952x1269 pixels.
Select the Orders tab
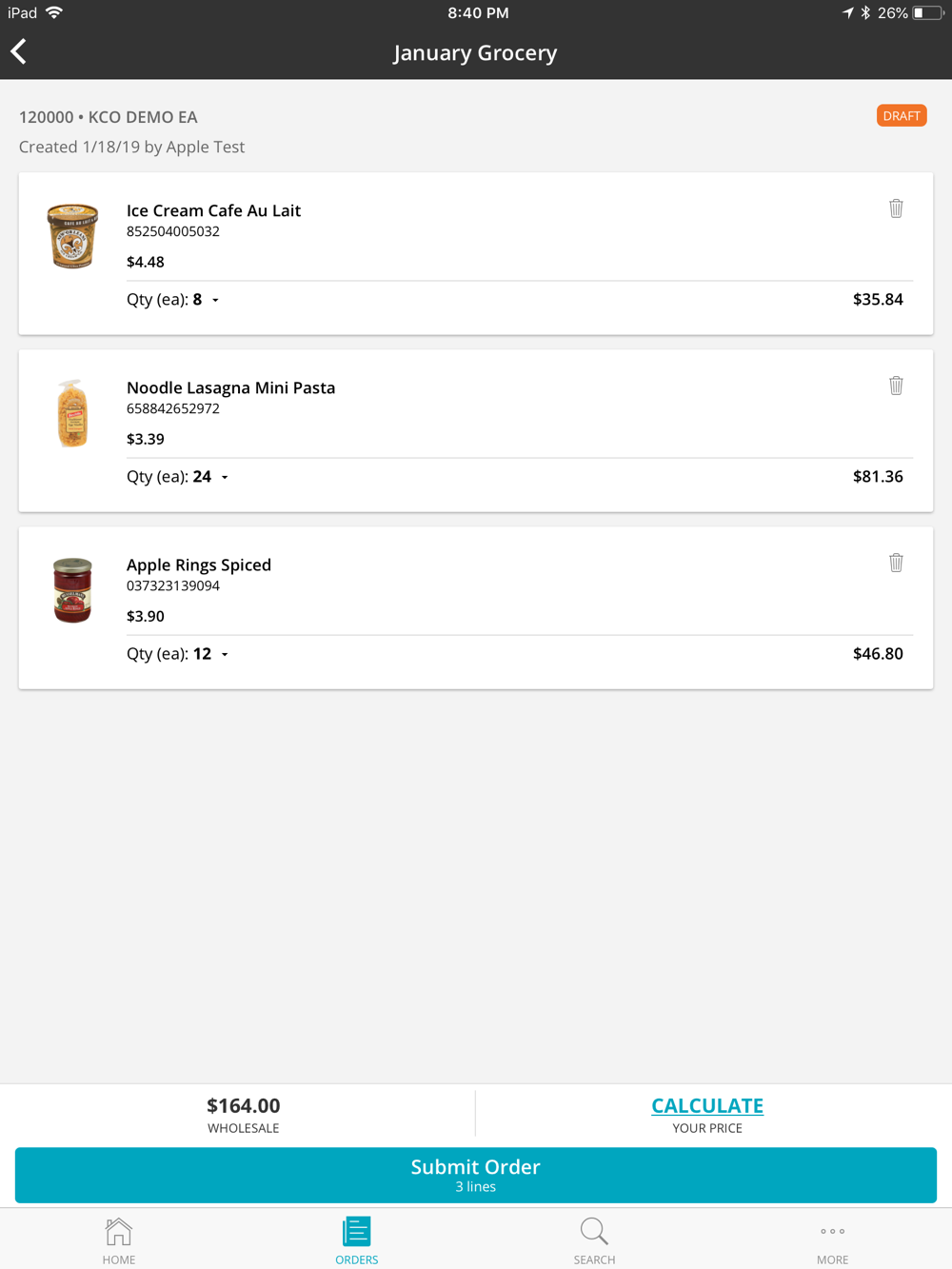tap(357, 1241)
